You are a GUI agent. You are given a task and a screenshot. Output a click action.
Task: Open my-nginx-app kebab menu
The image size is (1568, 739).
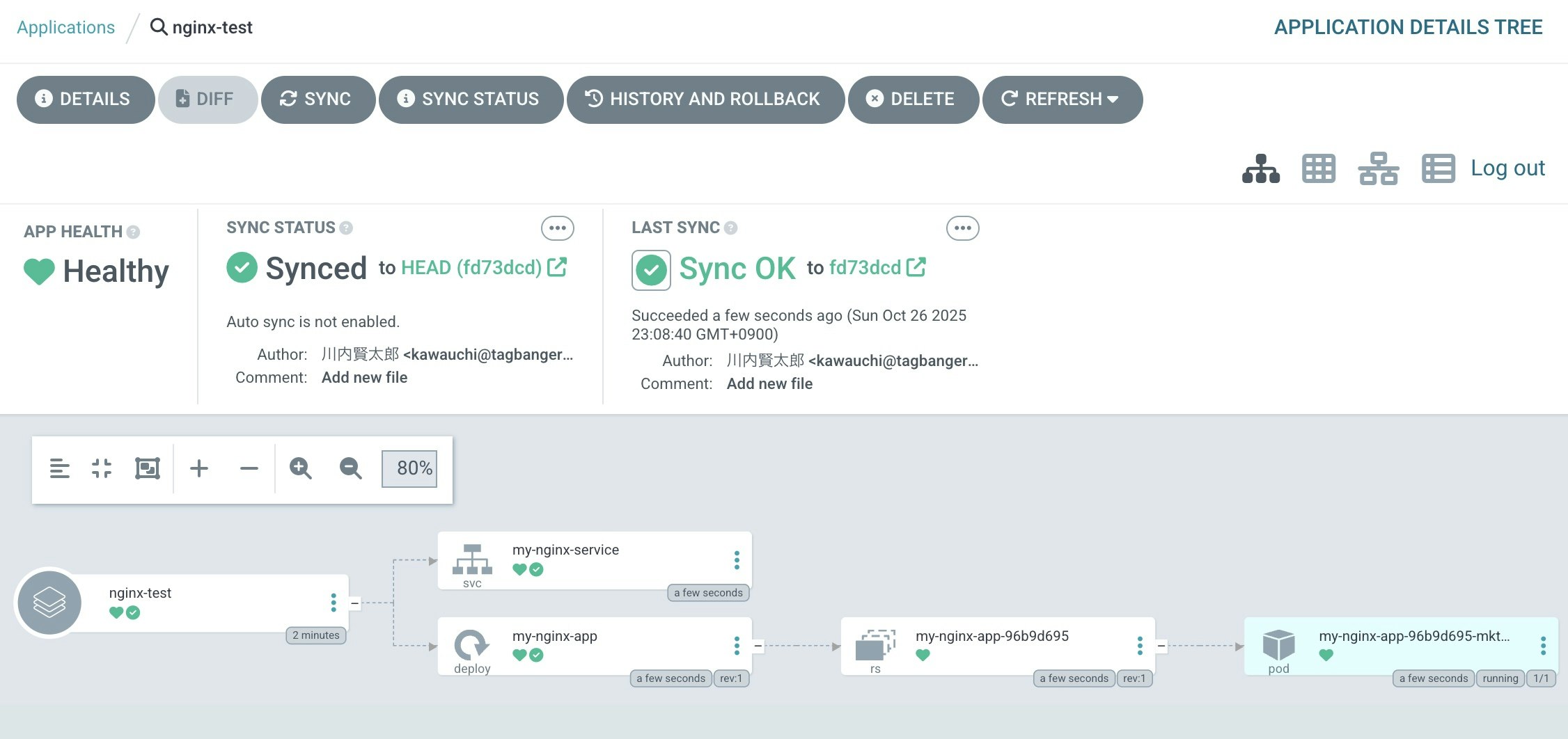pos(737,646)
